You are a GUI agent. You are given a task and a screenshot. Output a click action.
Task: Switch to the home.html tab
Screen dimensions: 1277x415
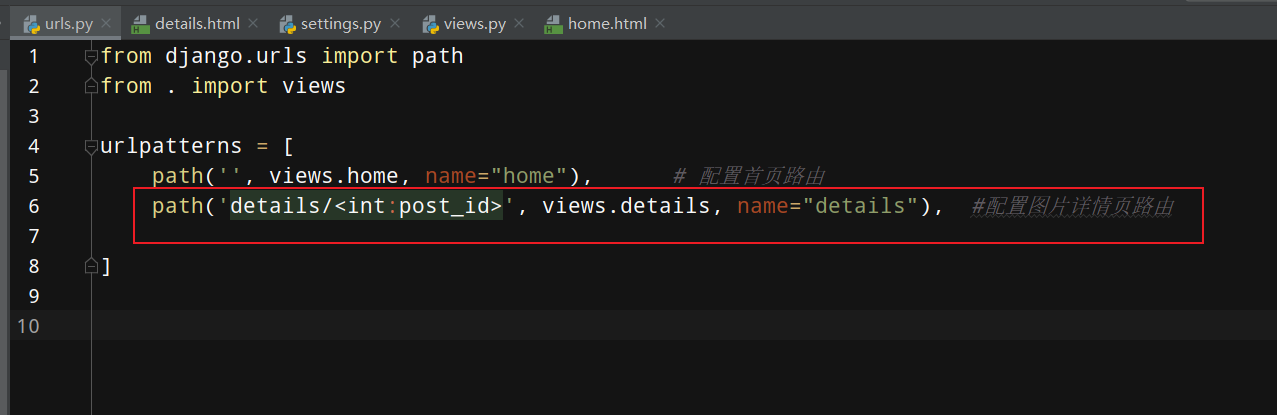pyautogui.click(x=604, y=22)
